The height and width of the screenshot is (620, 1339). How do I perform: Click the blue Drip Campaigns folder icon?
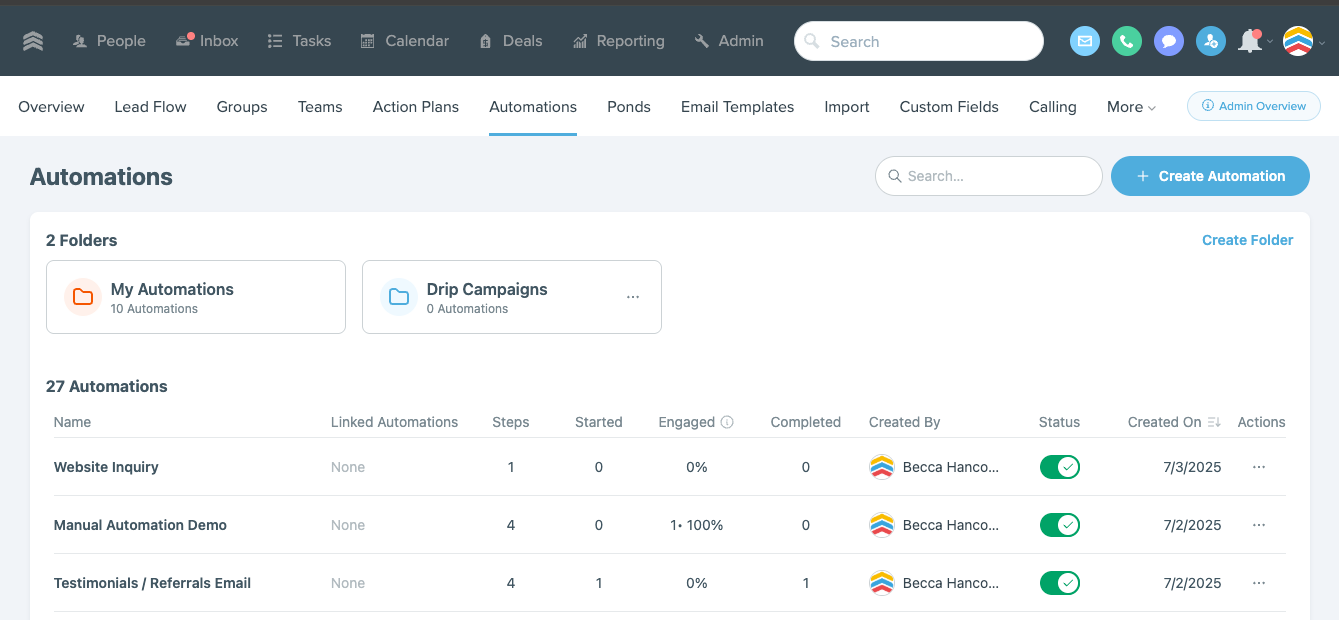point(399,297)
